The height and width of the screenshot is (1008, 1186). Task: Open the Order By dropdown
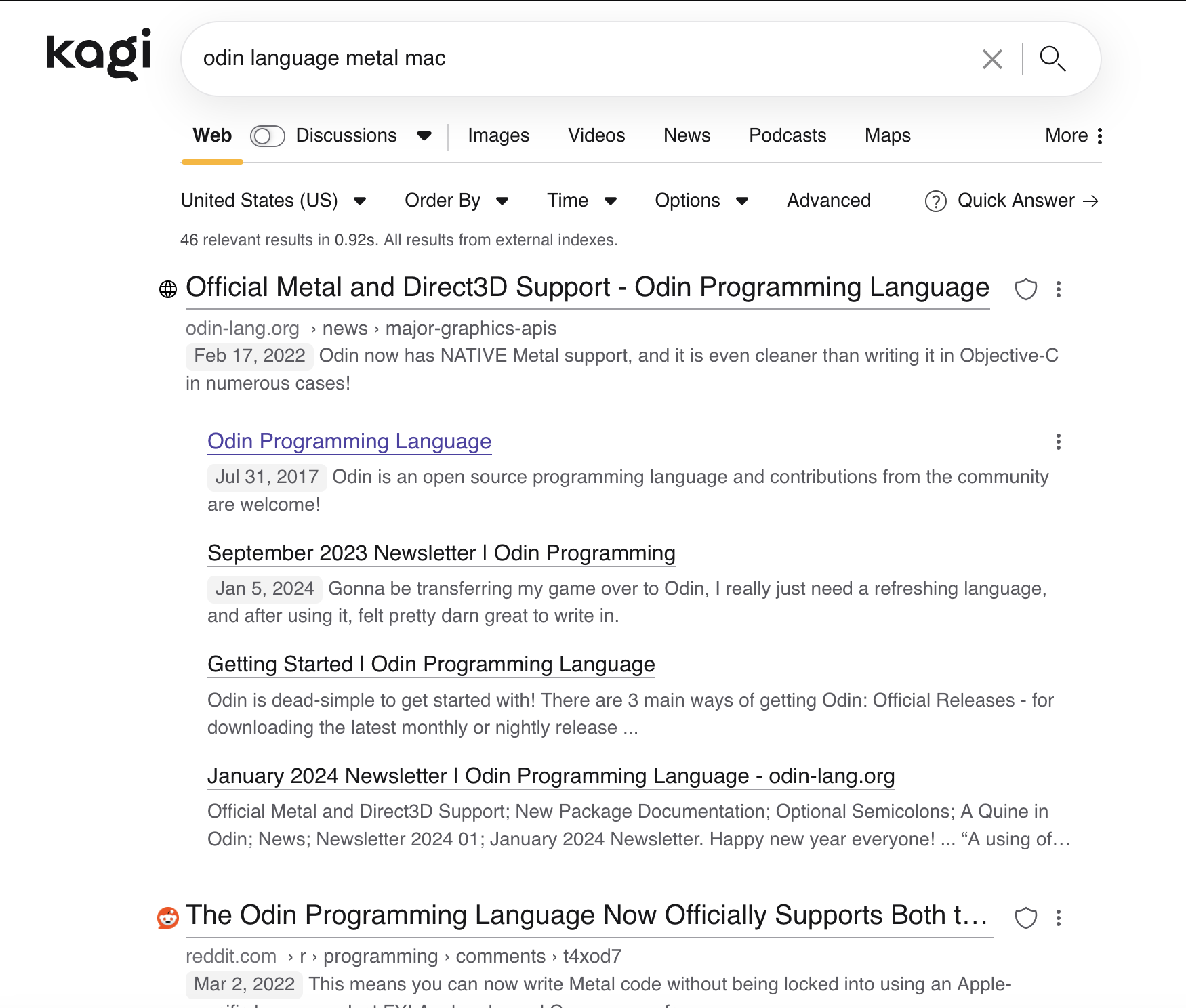click(456, 201)
